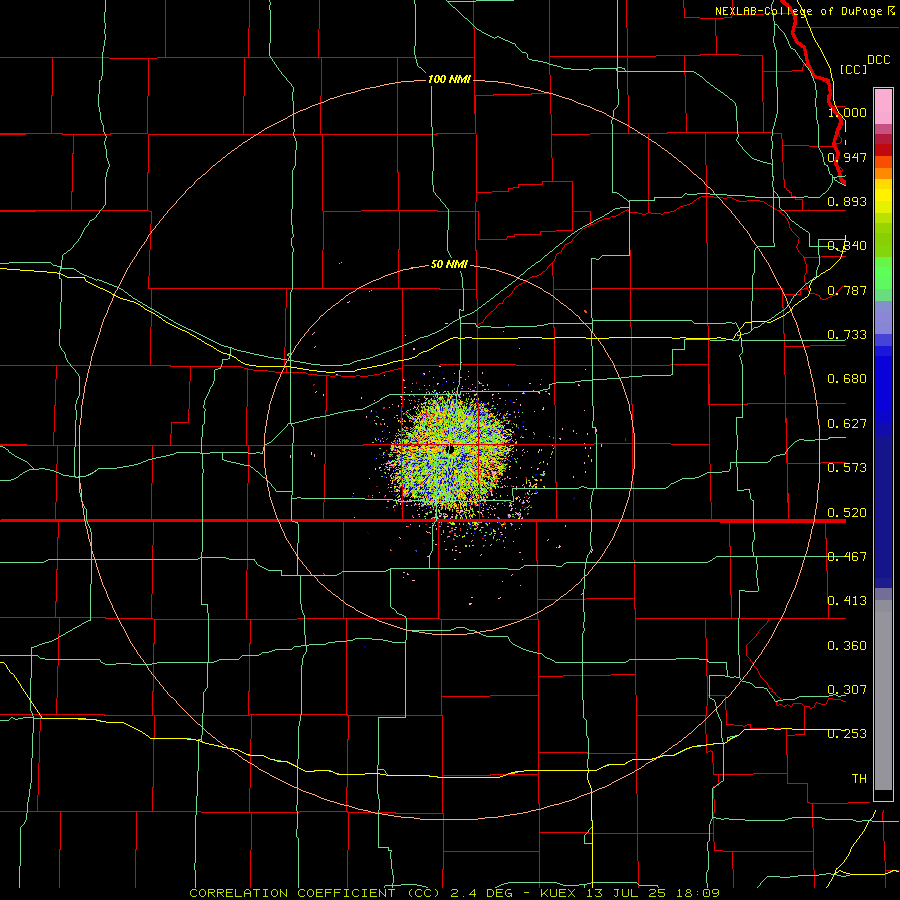Screen dimensions: 900x900
Task: Select the pink swatch at the top of the color scale
Action: point(883,107)
